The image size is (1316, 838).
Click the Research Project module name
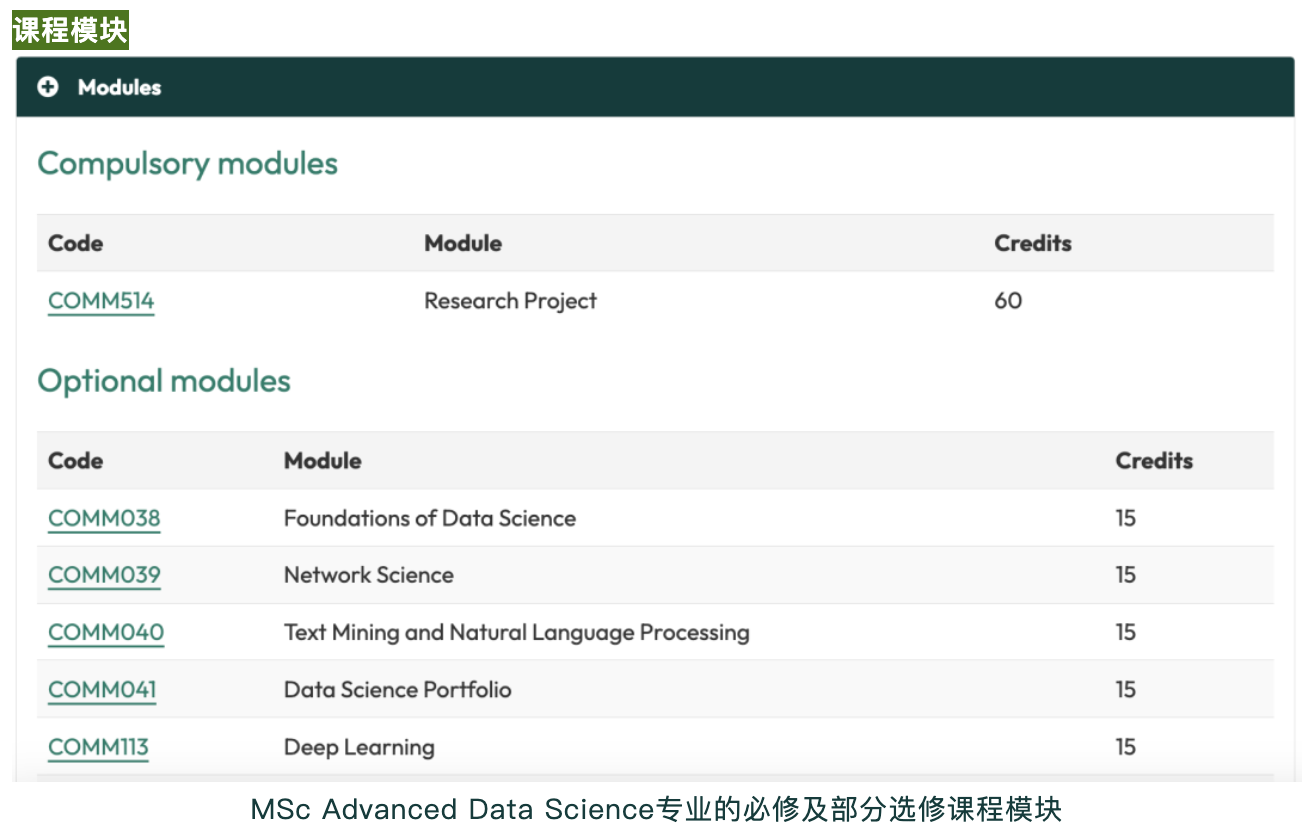tap(510, 301)
